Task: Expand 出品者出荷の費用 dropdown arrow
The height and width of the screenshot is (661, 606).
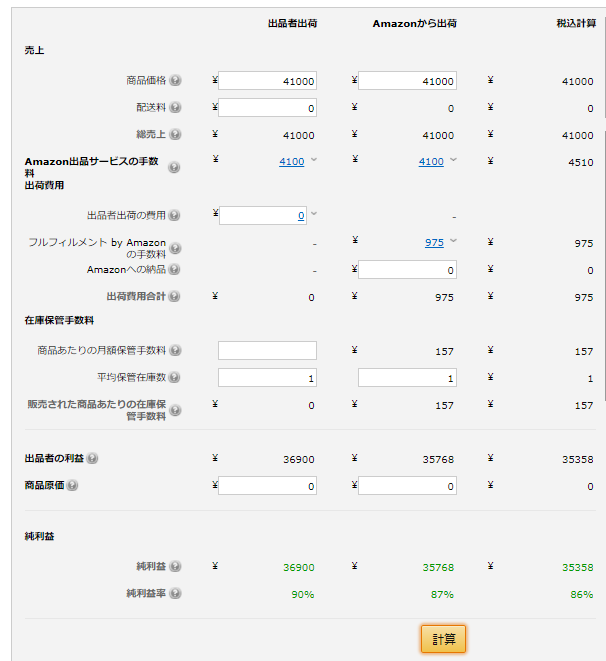Action: (x=314, y=214)
